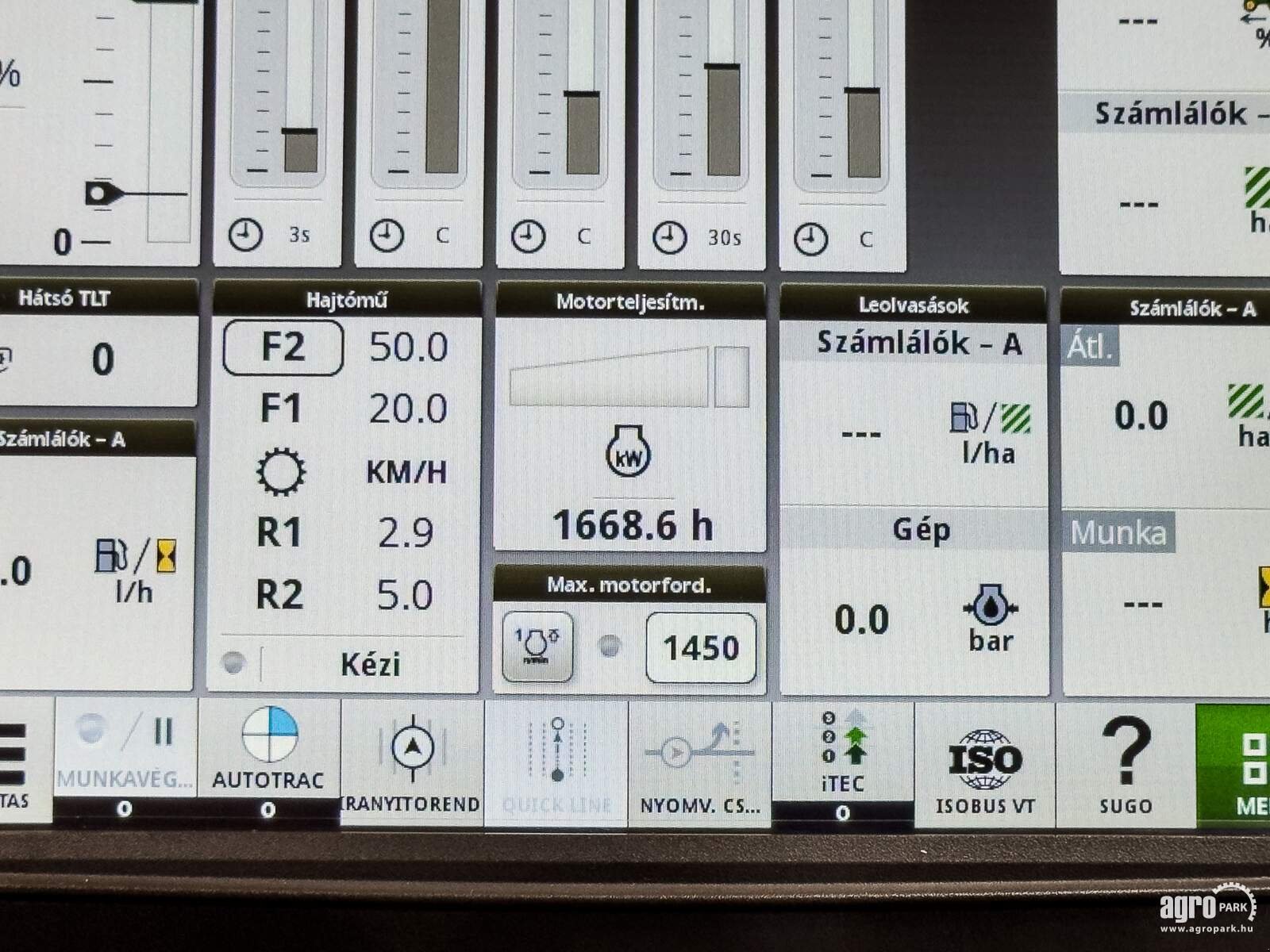Open the Motorteljesítm. panel header

[630, 302]
